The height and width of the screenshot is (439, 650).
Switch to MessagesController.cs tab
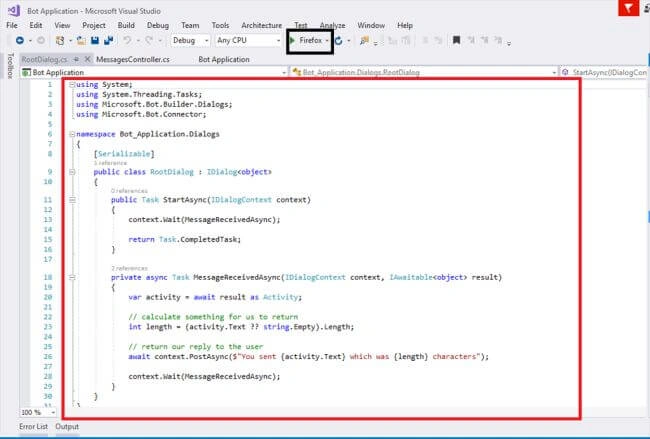tap(133, 59)
